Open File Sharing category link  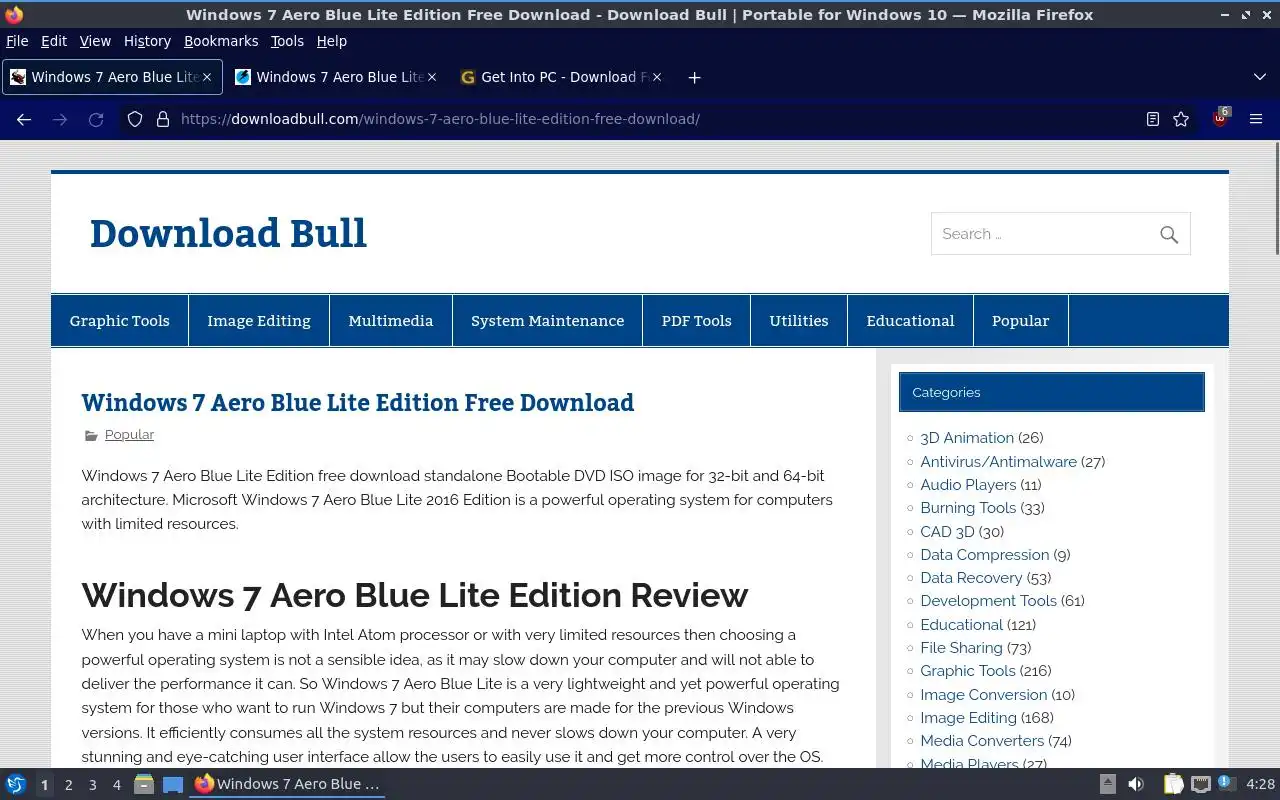(x=961, y=648)
